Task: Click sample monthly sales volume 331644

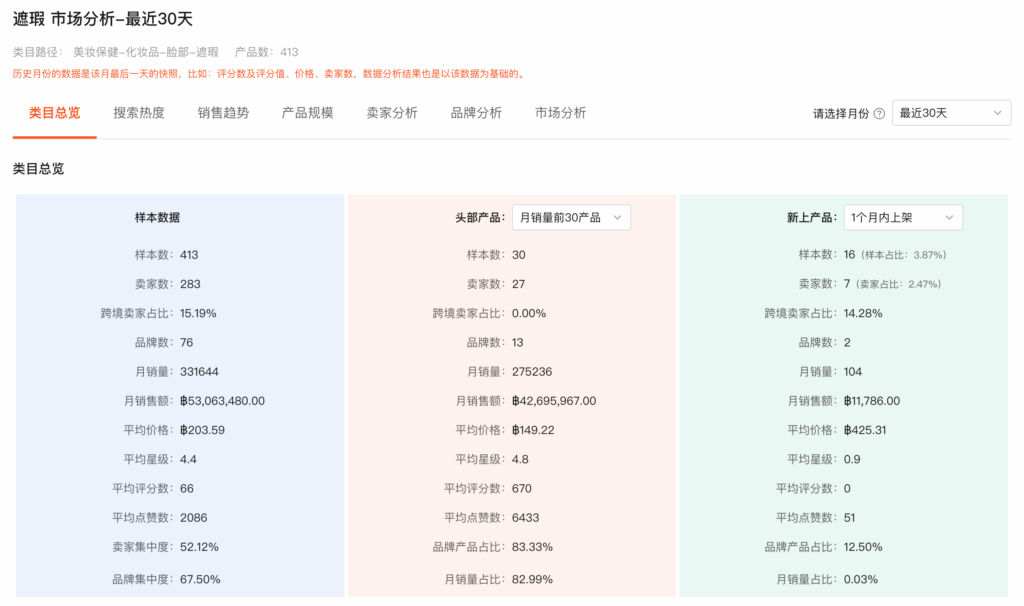Action: click(x=199, y=372)
